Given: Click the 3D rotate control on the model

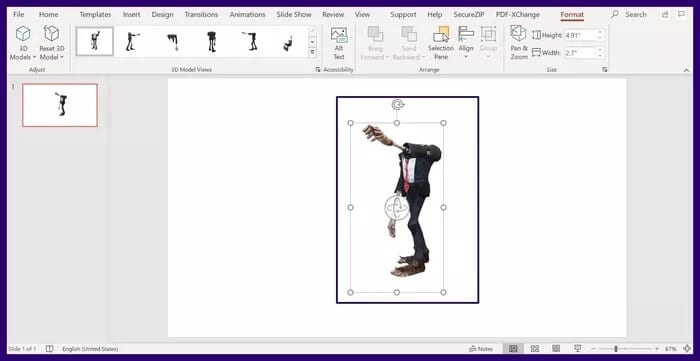Looking at the screenshot, I should click(x=396, y=207).
